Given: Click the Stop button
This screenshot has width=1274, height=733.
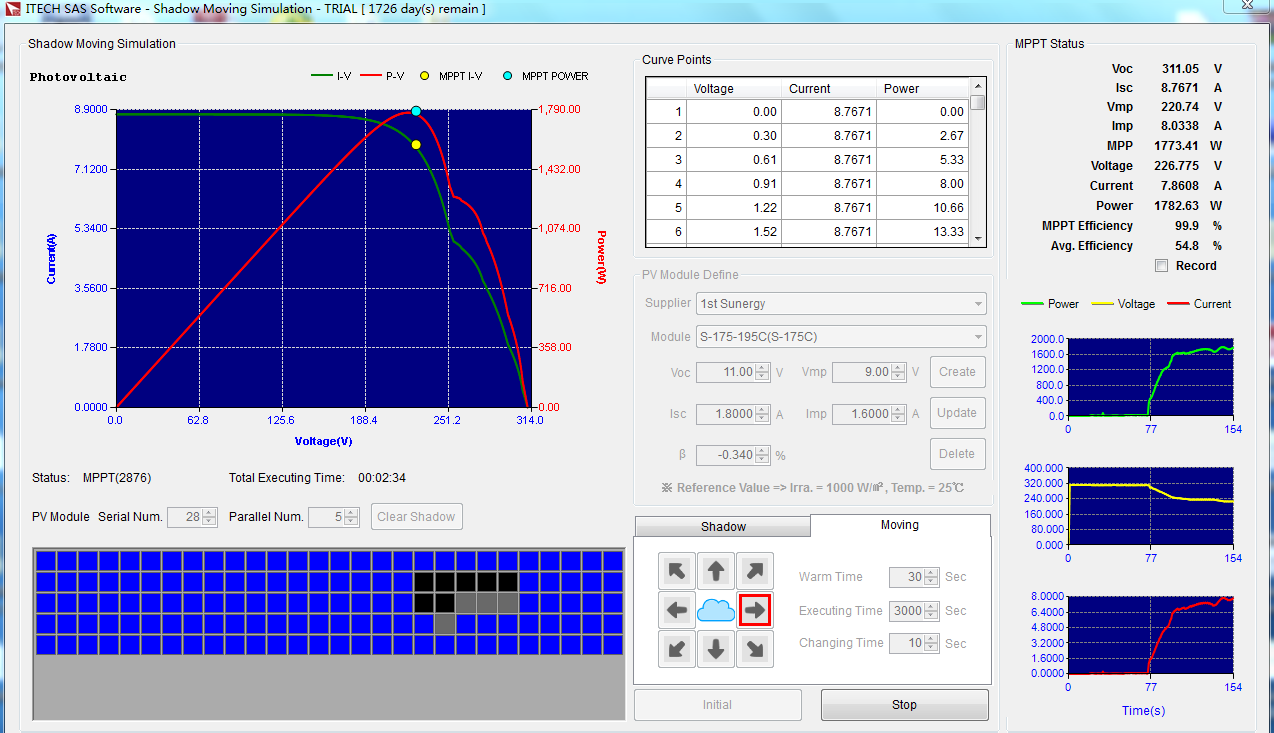Looking at the screenshot, I should (904, 705).
